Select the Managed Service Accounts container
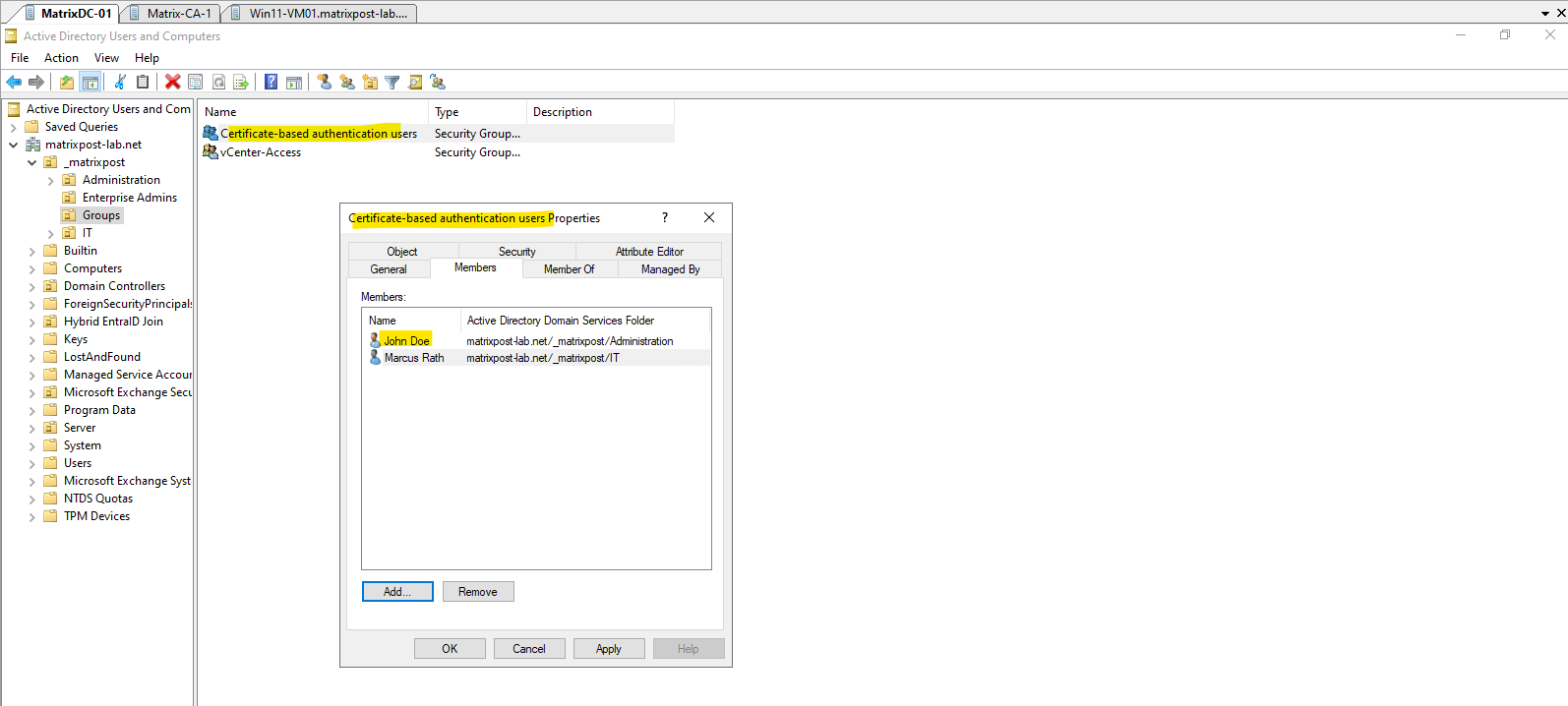This screenshot has width=1568, height=706. [x=128, y=375]
